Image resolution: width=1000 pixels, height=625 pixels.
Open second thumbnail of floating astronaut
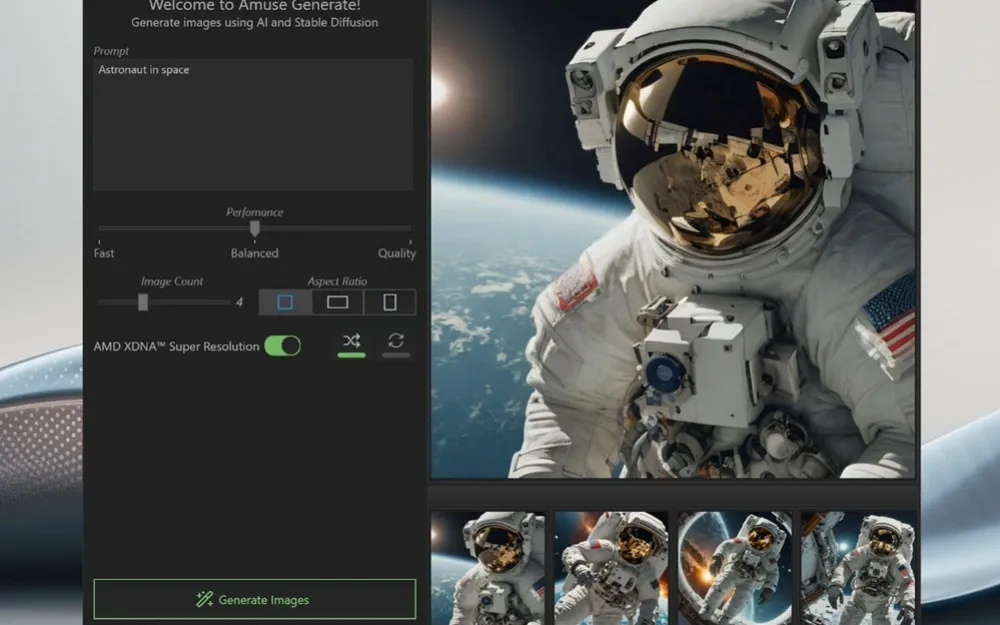click(611, 568)
